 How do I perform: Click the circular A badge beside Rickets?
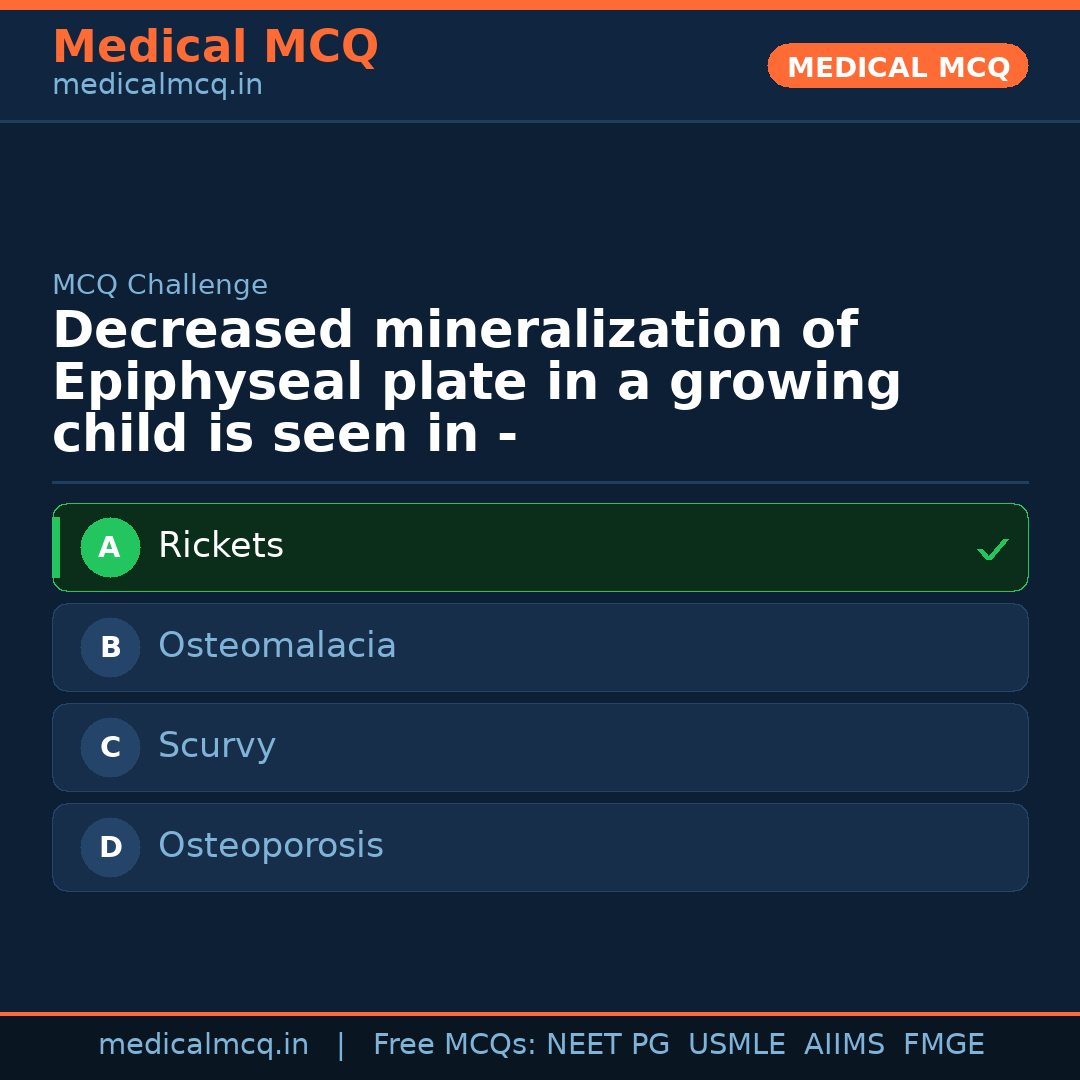110,547
